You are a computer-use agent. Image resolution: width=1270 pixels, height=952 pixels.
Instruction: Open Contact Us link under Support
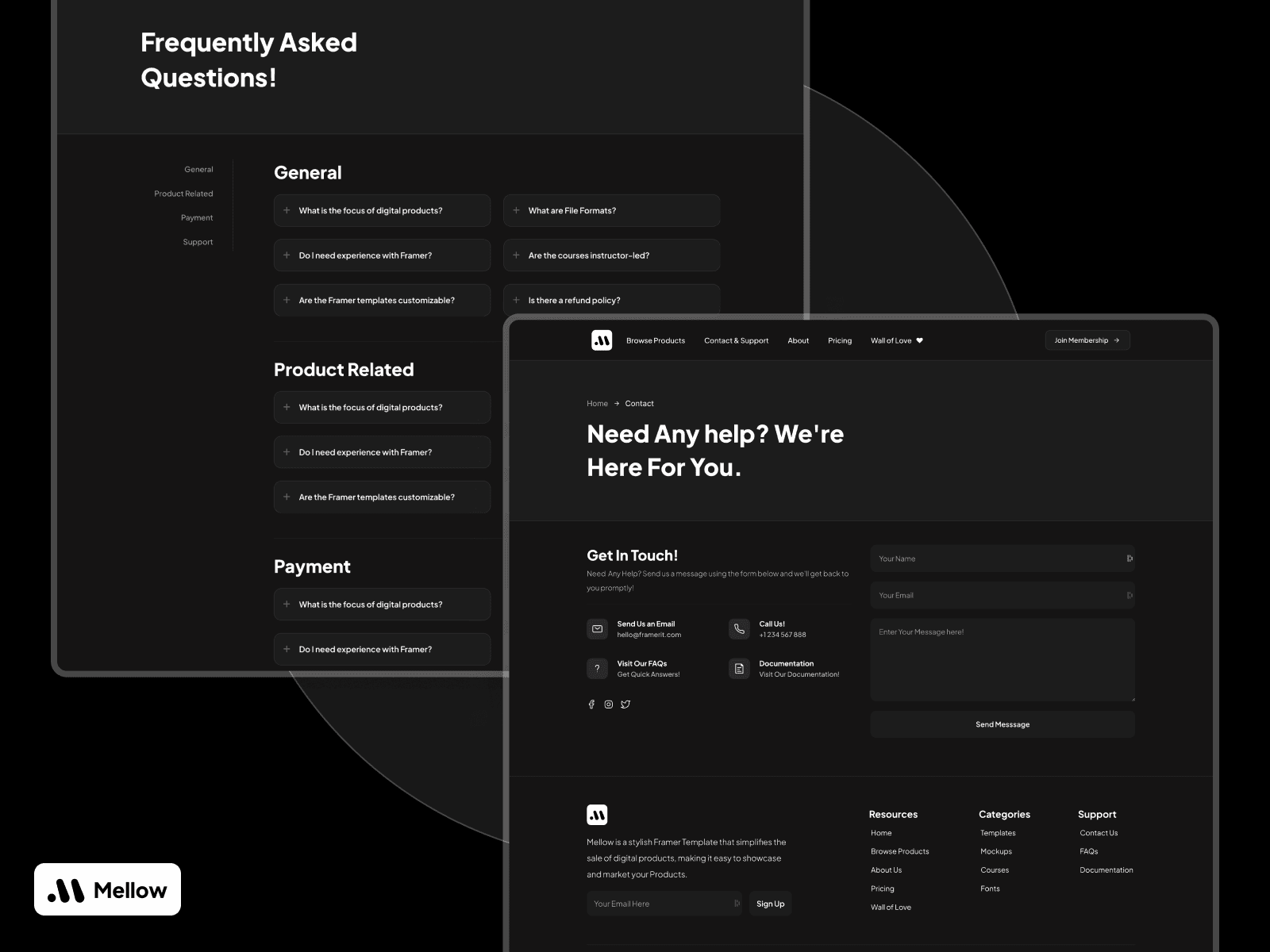(x=1099, y=833)
